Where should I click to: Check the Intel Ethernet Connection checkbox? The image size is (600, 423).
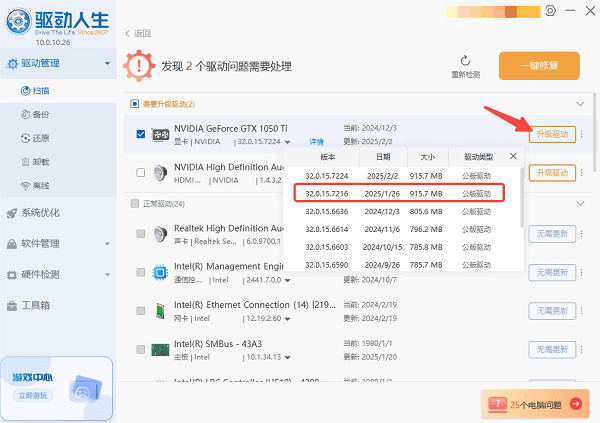click(140, 310)
